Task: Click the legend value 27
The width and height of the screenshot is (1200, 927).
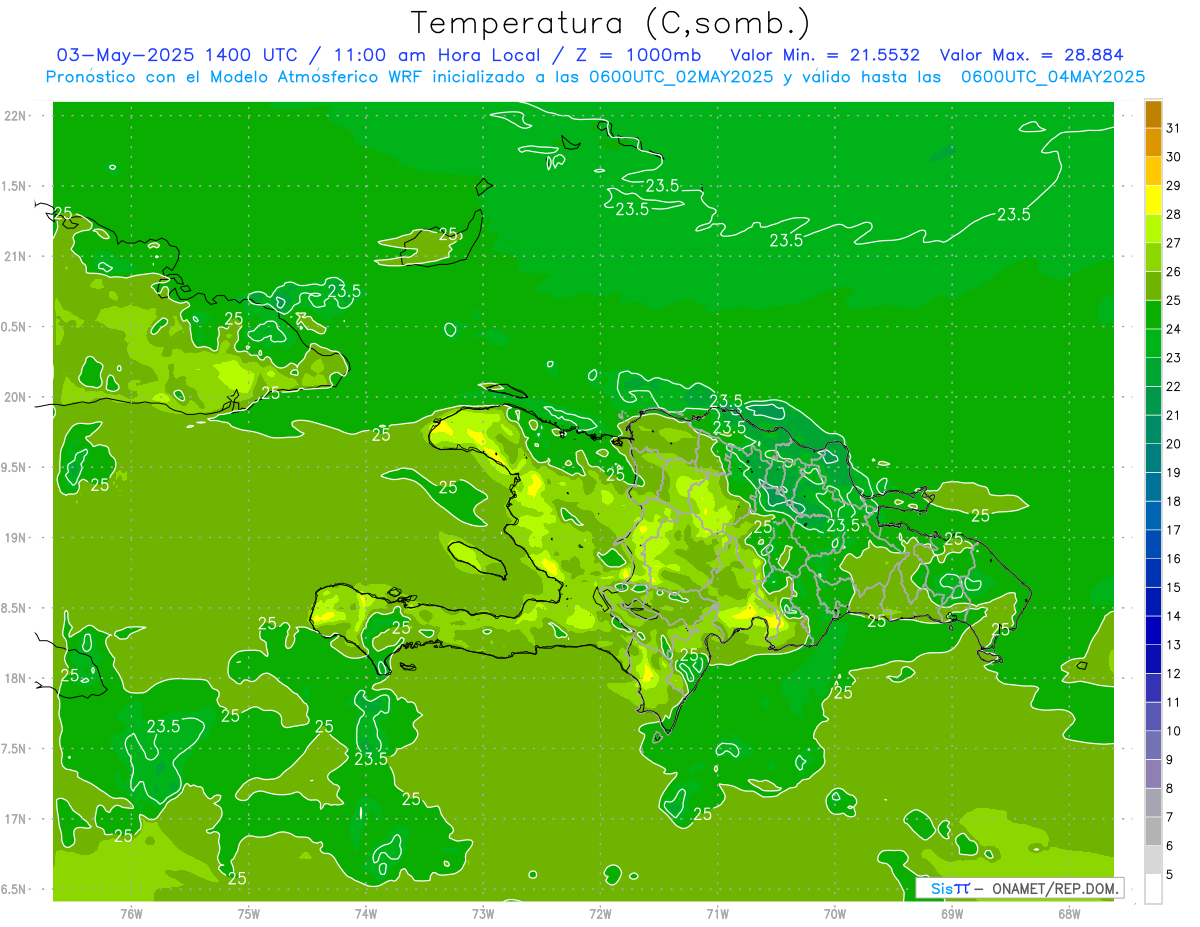Action: point(1174,243)
